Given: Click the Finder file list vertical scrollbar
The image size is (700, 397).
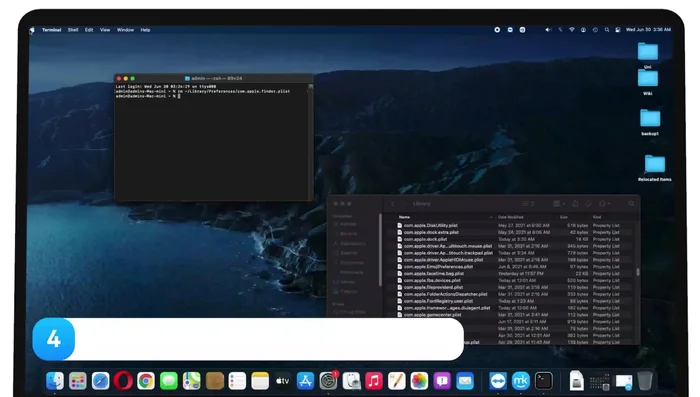Looking at the screenshot, I should coord(638,272).
